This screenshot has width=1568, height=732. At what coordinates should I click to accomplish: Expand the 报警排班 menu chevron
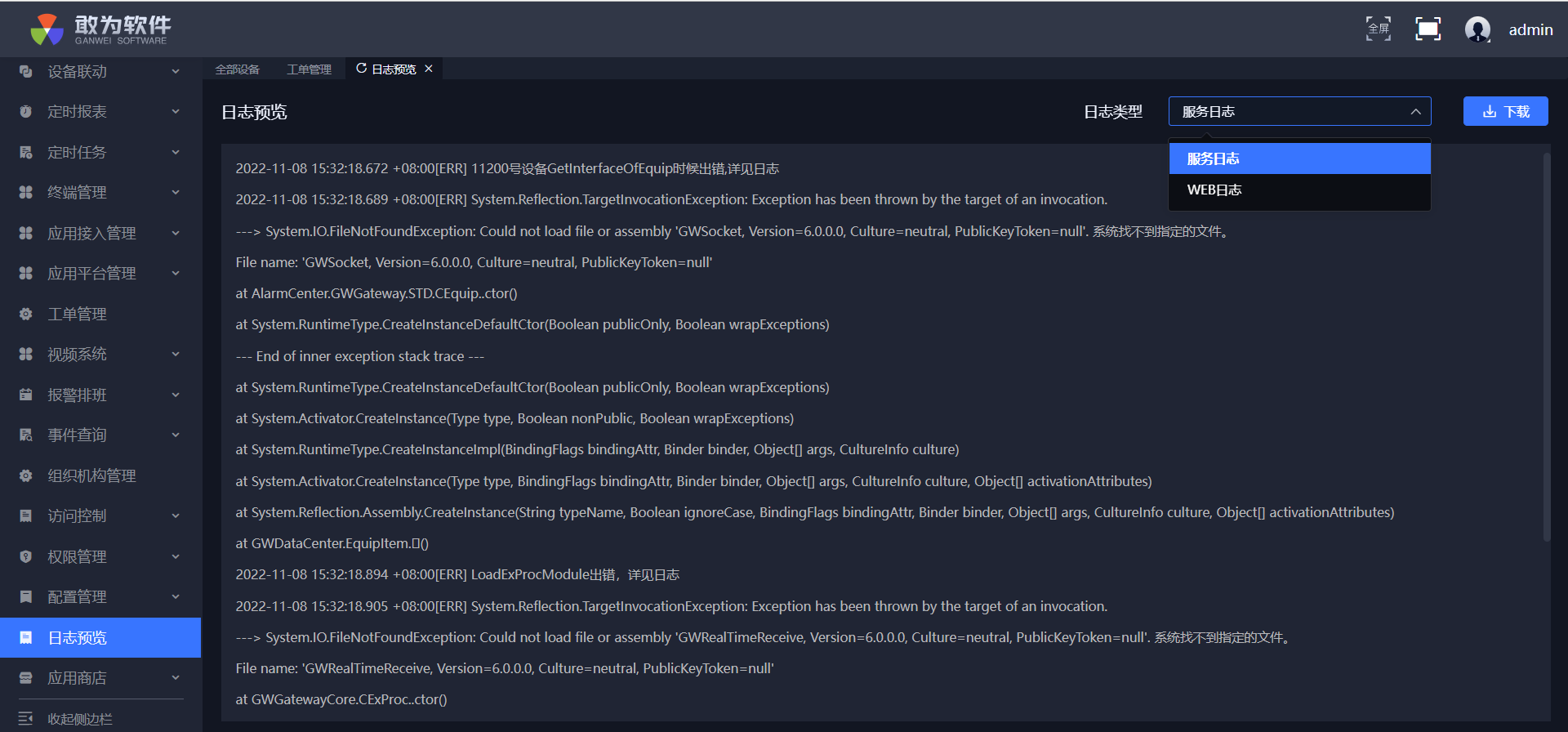click(x=176, y=395)
